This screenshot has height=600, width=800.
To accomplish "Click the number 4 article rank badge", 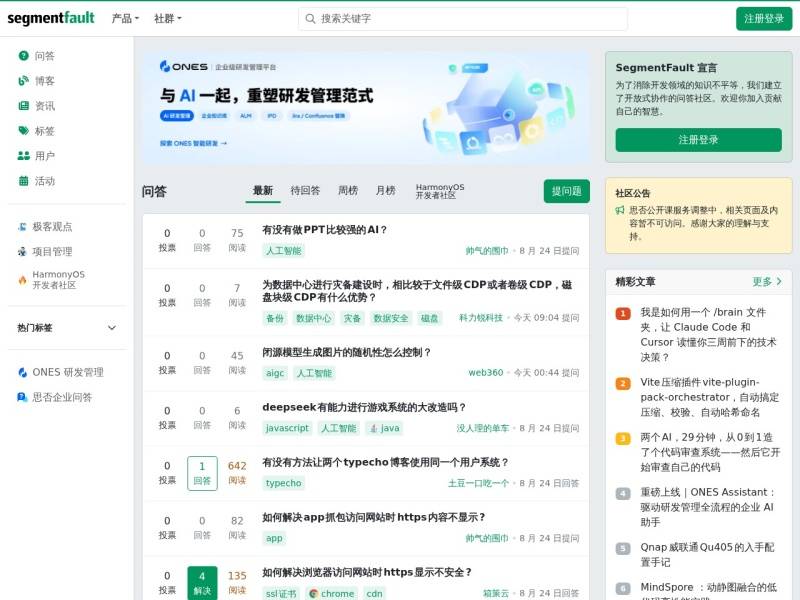I will tap(622, 493).
